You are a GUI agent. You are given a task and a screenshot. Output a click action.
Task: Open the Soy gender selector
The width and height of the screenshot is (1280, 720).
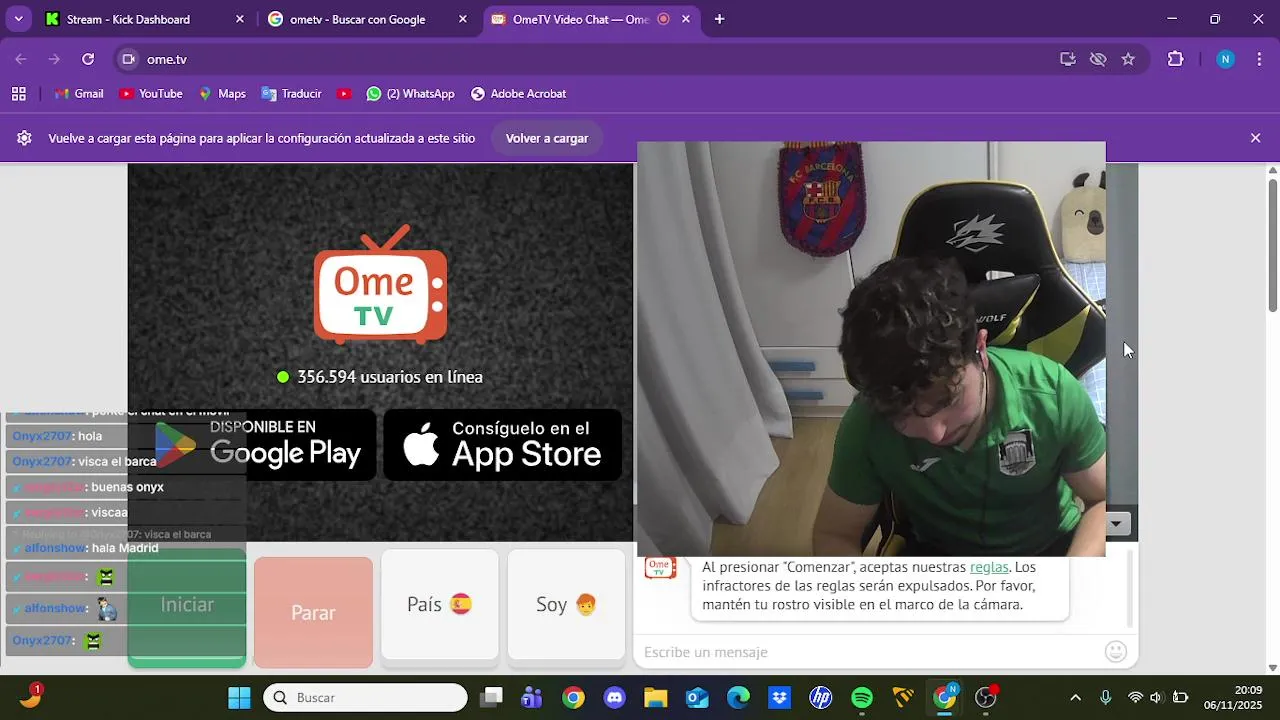click(566, 605)
